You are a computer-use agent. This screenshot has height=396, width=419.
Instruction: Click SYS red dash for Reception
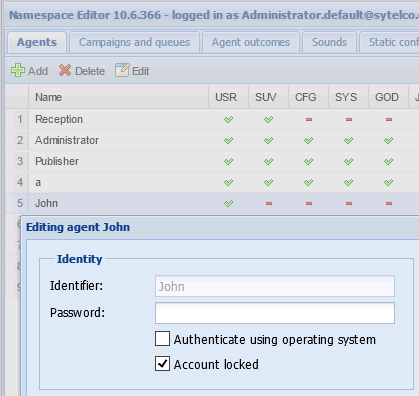(349, 119)
